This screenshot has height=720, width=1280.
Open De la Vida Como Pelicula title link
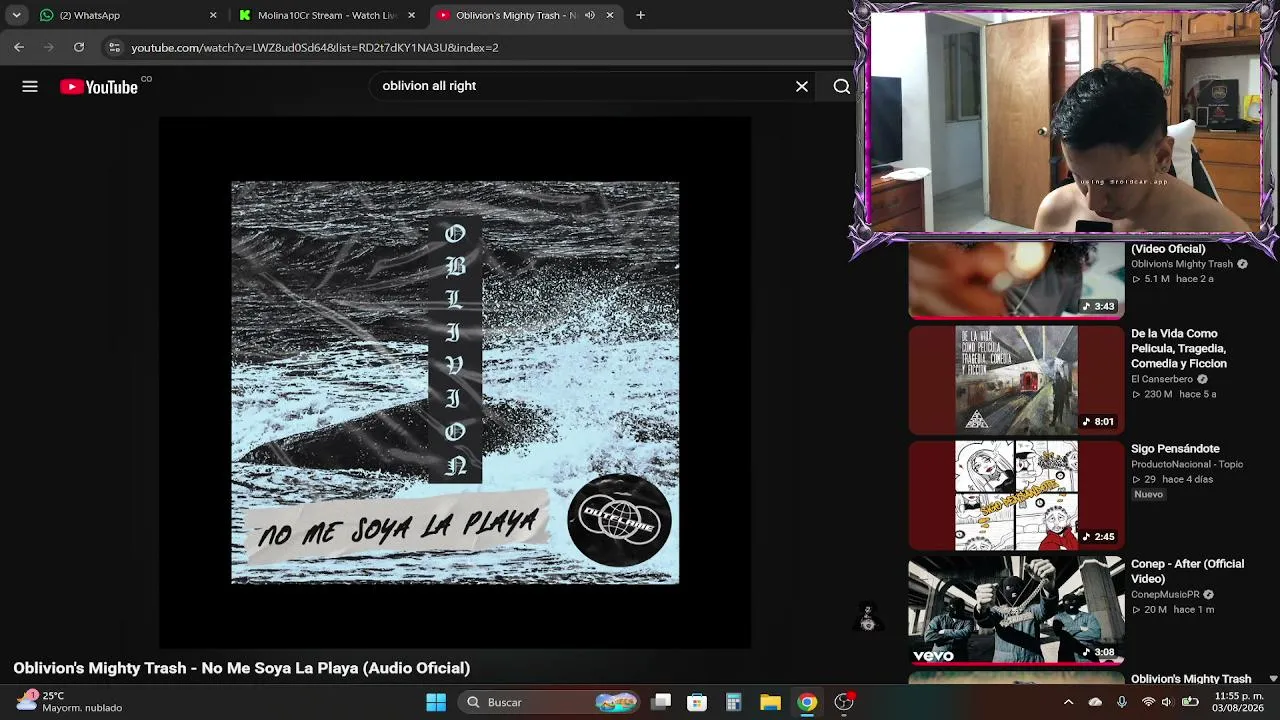click(x=1179, y=348)
